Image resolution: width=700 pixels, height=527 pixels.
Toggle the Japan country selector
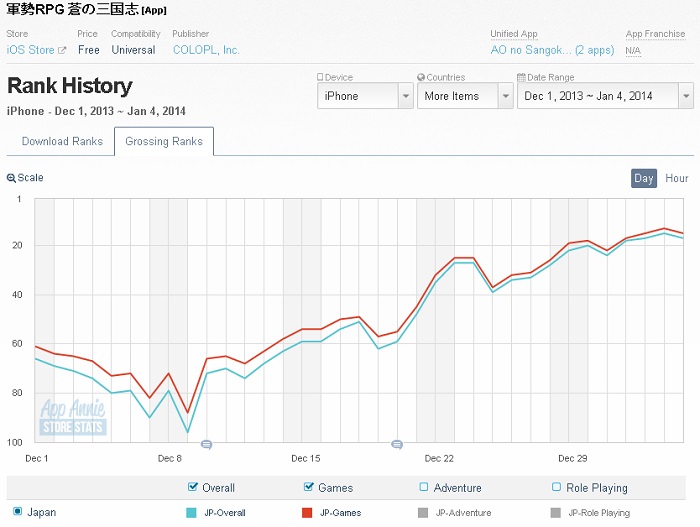point(17,512)
